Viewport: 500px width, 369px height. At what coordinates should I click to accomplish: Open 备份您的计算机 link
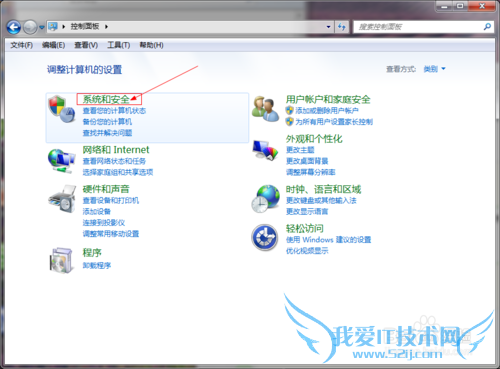[107, 122]
